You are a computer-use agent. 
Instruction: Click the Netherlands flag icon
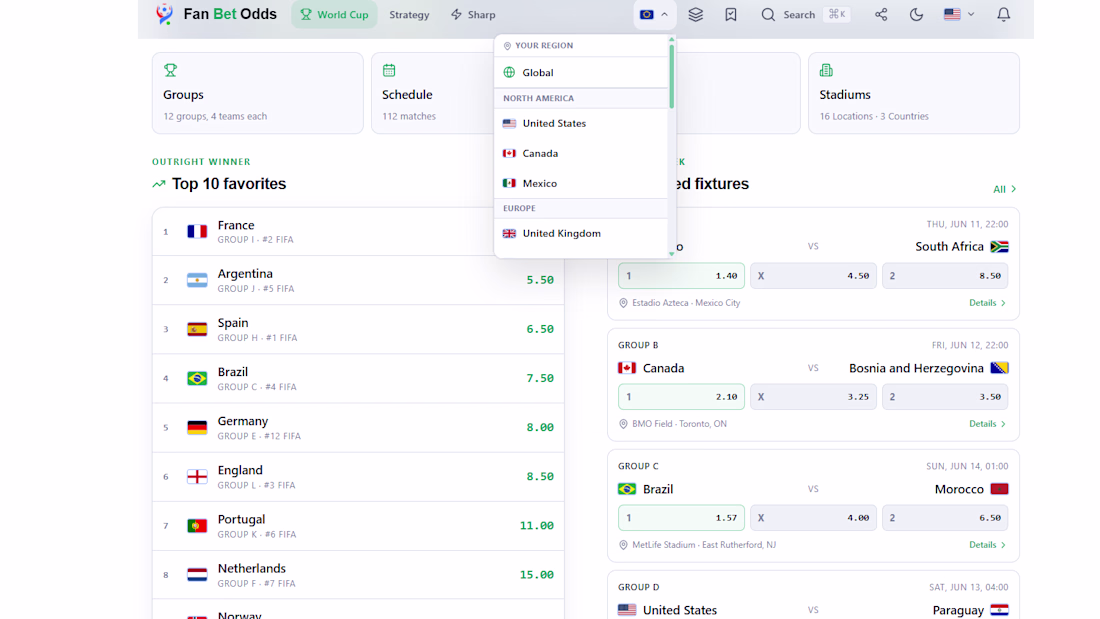point(197,575)
